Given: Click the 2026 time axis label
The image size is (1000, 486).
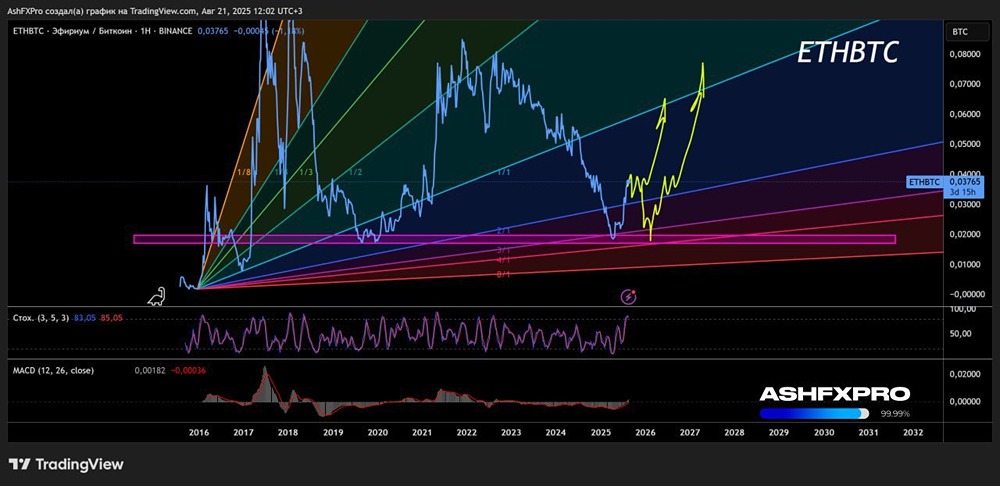Looking at the screenshot, I should [x=645, y=432].
